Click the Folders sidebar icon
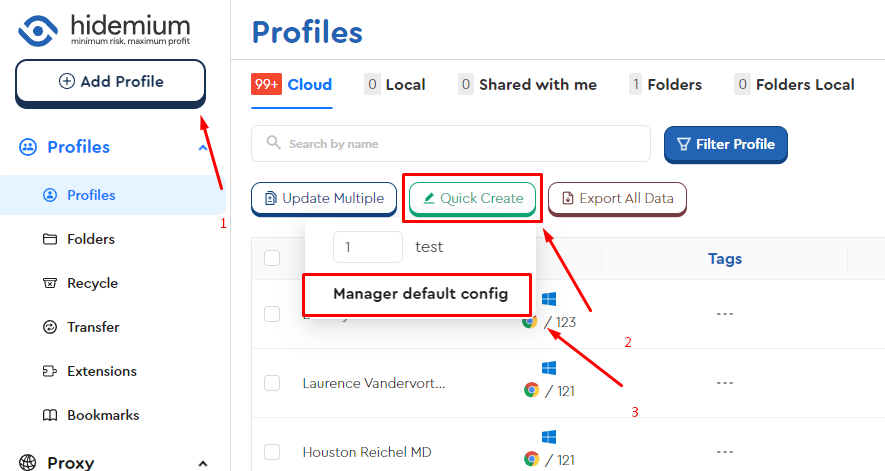This screenshot has height=471, width=885. point(50,239)
